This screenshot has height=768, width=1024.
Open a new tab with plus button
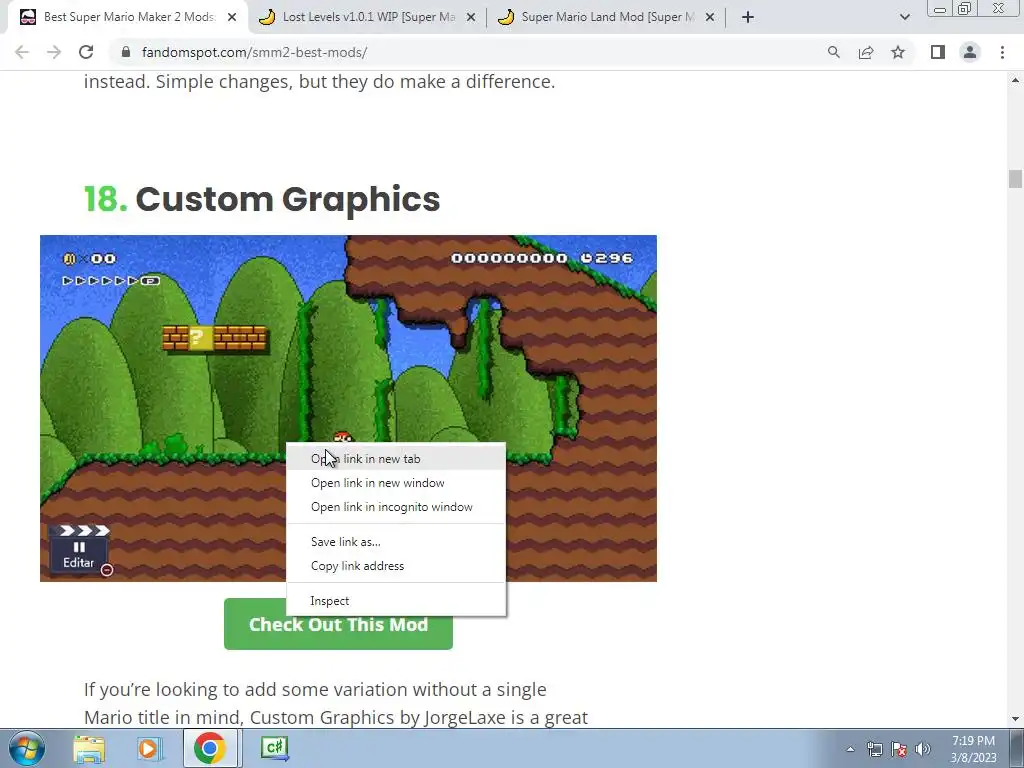748,17
